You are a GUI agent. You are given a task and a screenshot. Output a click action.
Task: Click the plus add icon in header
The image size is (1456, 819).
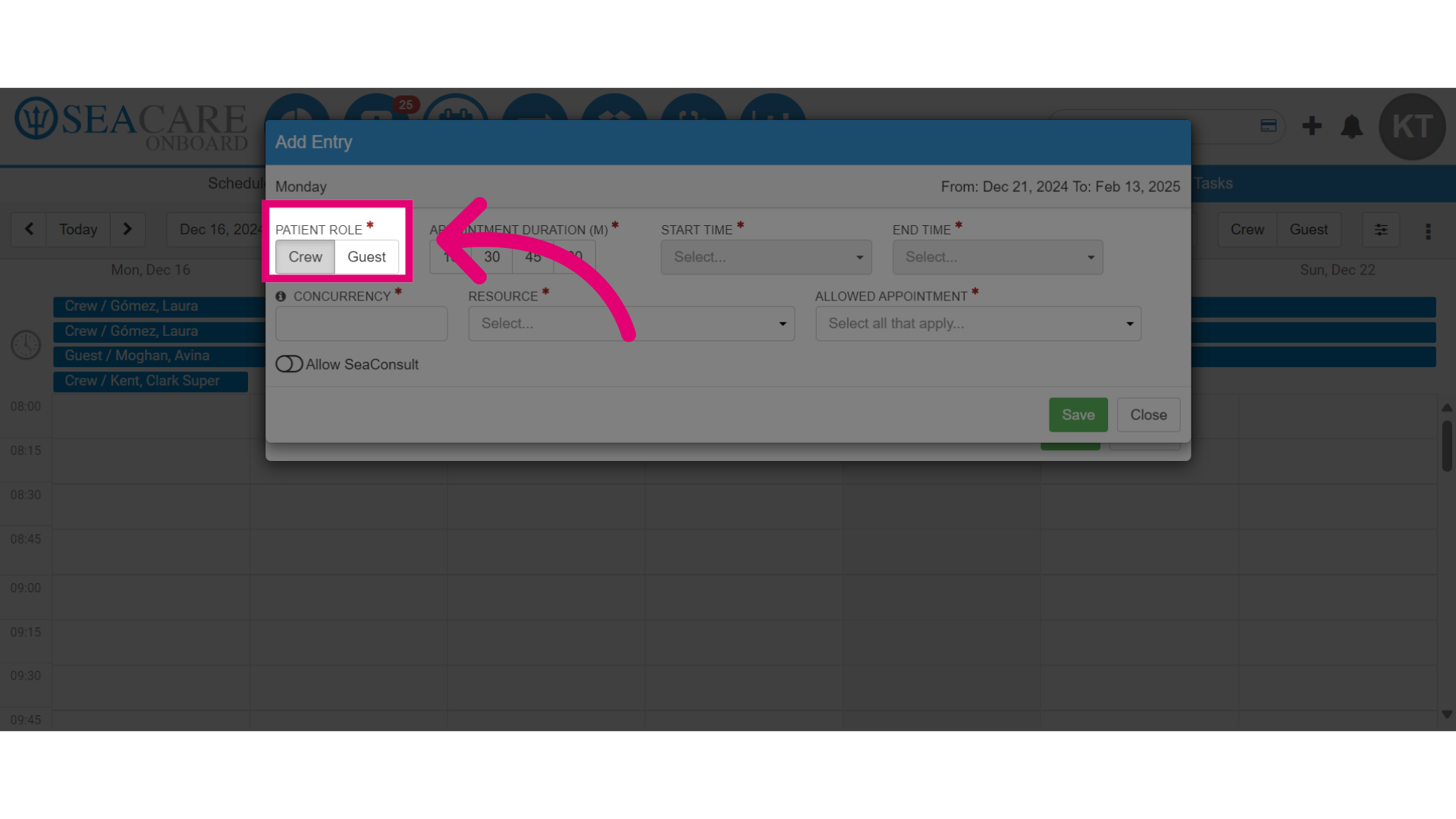point(1312,126)
